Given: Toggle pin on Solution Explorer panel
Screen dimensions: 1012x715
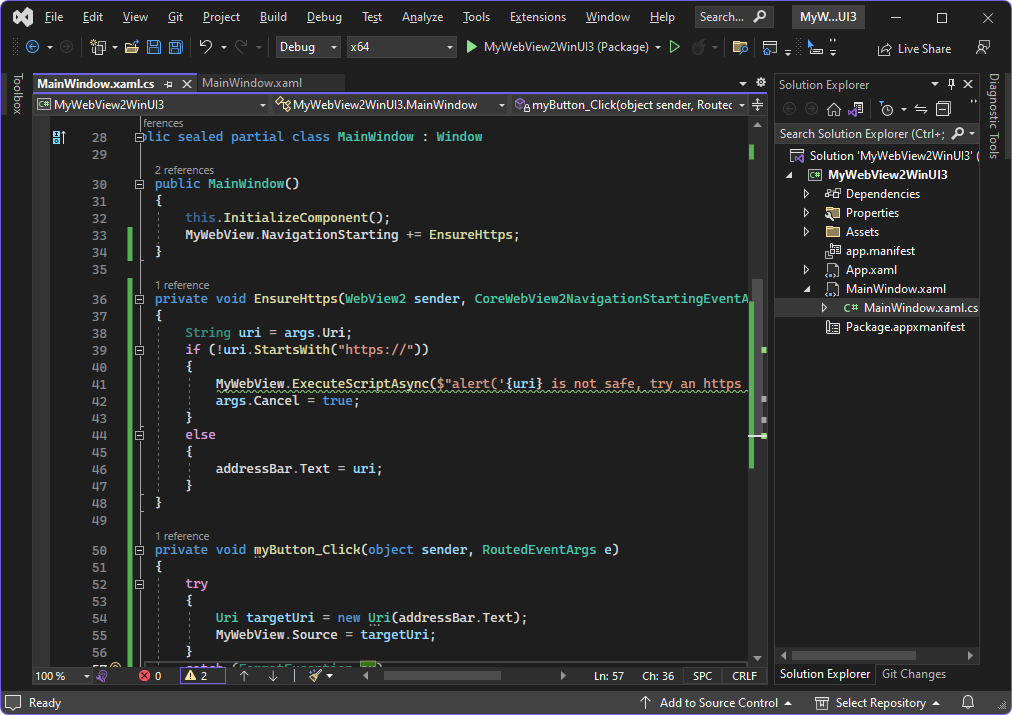Looking at the screenshot, I should pyautogui.click(x=951, y=85).
